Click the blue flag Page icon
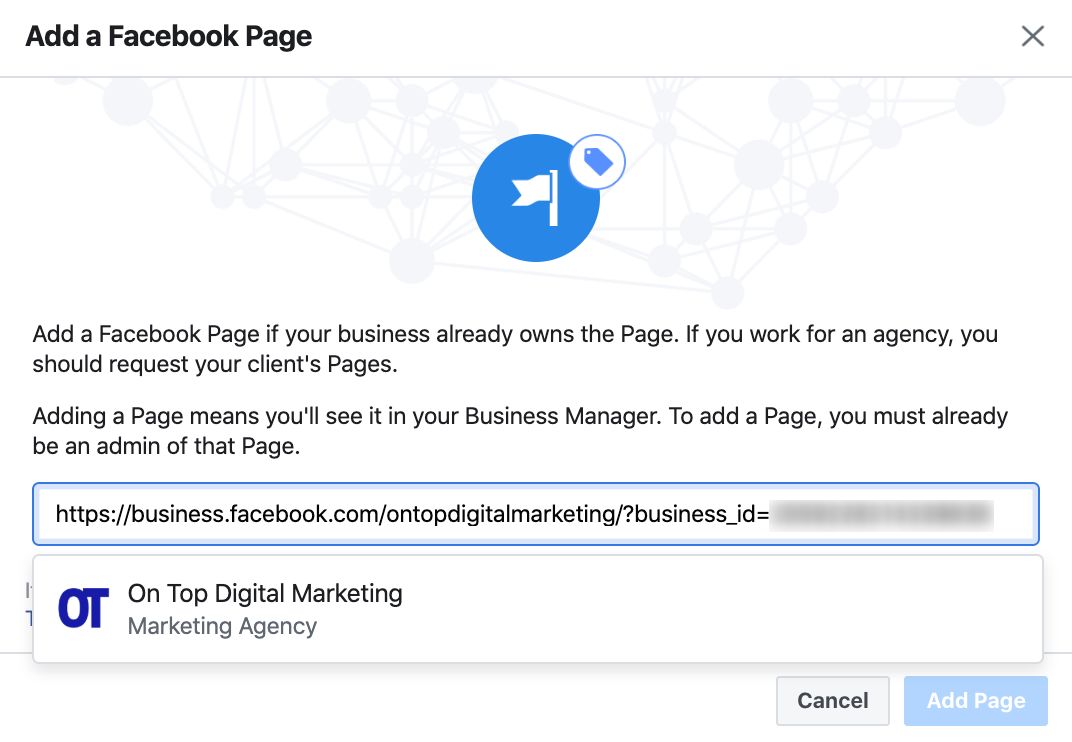1072x742 pixels. point(536,198)
